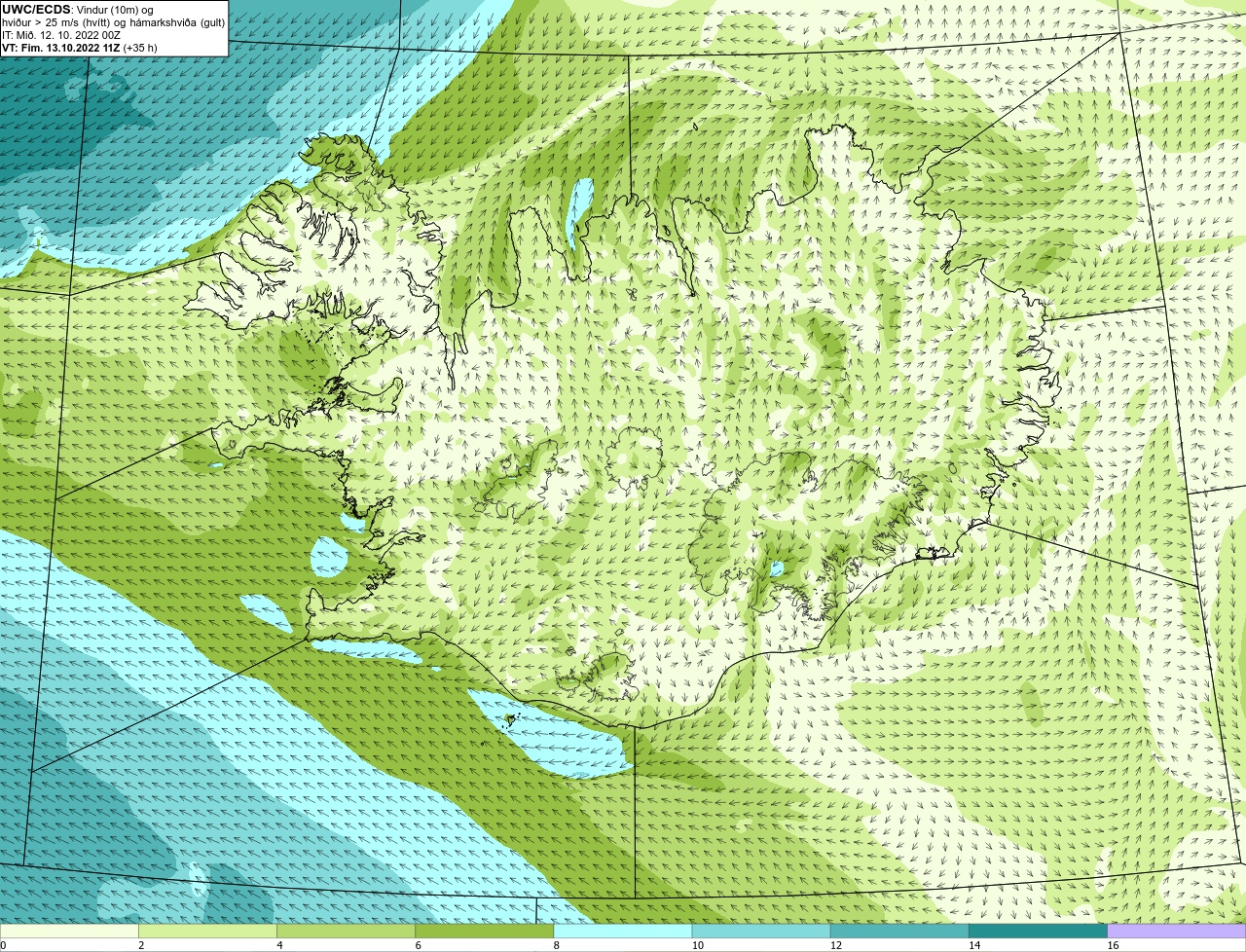Screen dimensions: 1246x952
Task: Select the 10–12 m/s light teal legend swatch
Action: click(761, 932)
